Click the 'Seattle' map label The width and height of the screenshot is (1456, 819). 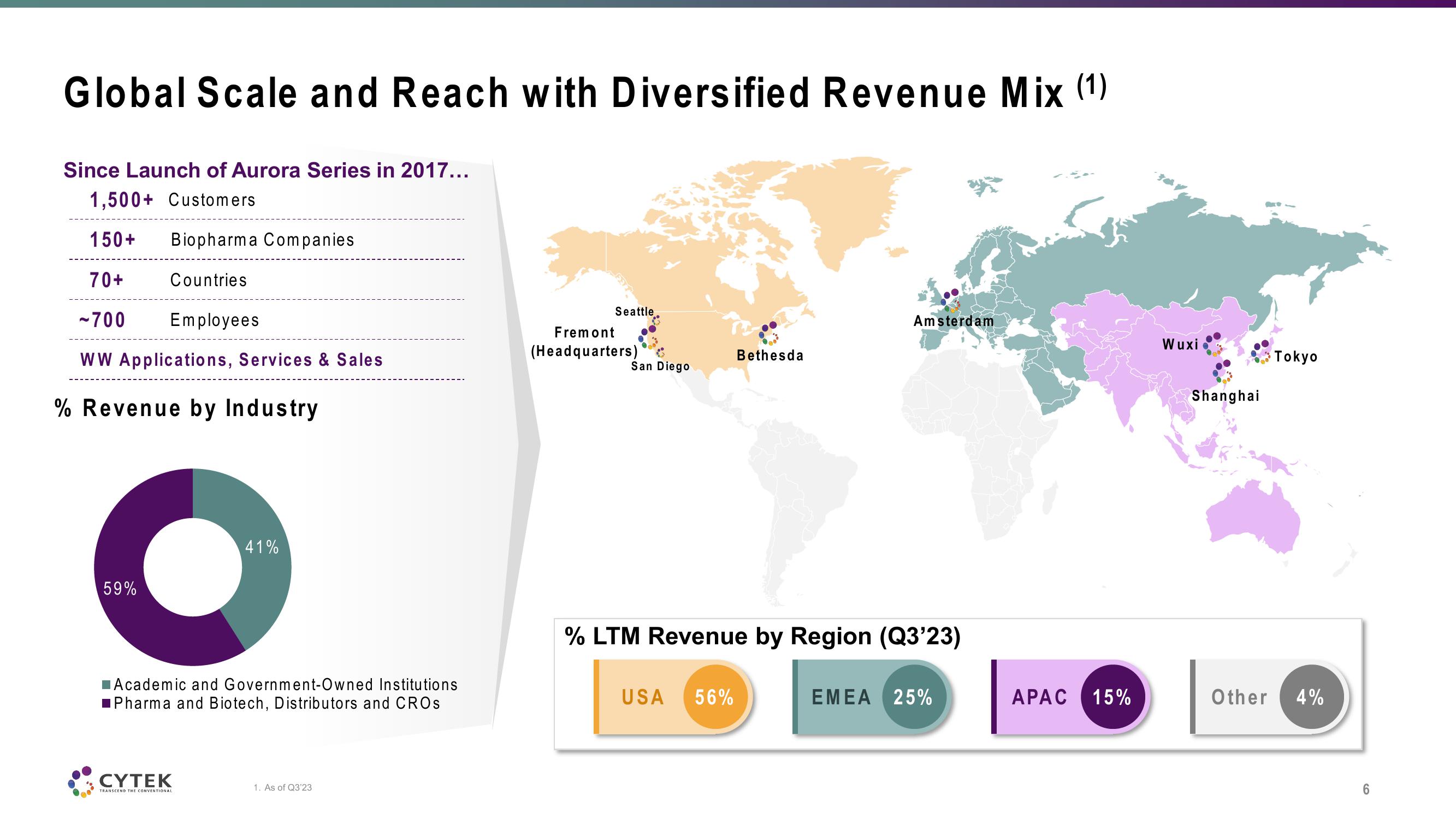point(634,311)
